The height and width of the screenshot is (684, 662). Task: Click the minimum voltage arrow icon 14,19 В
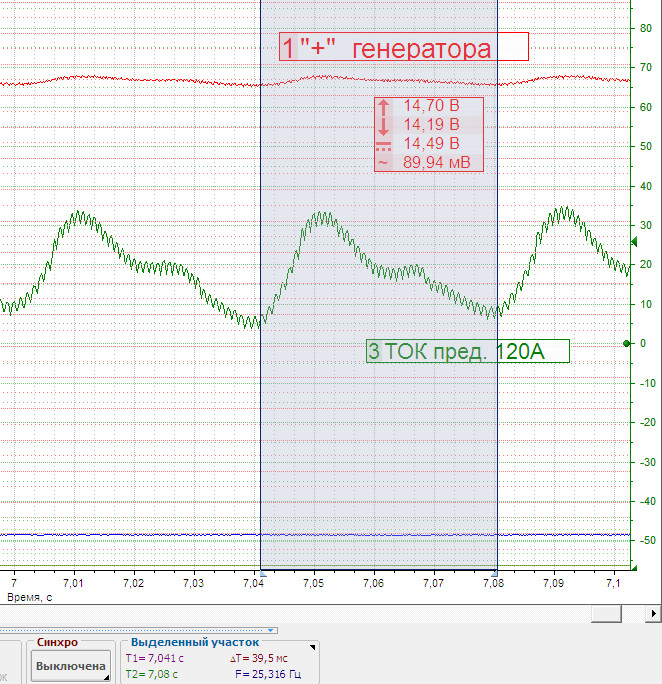click(383, 126)
